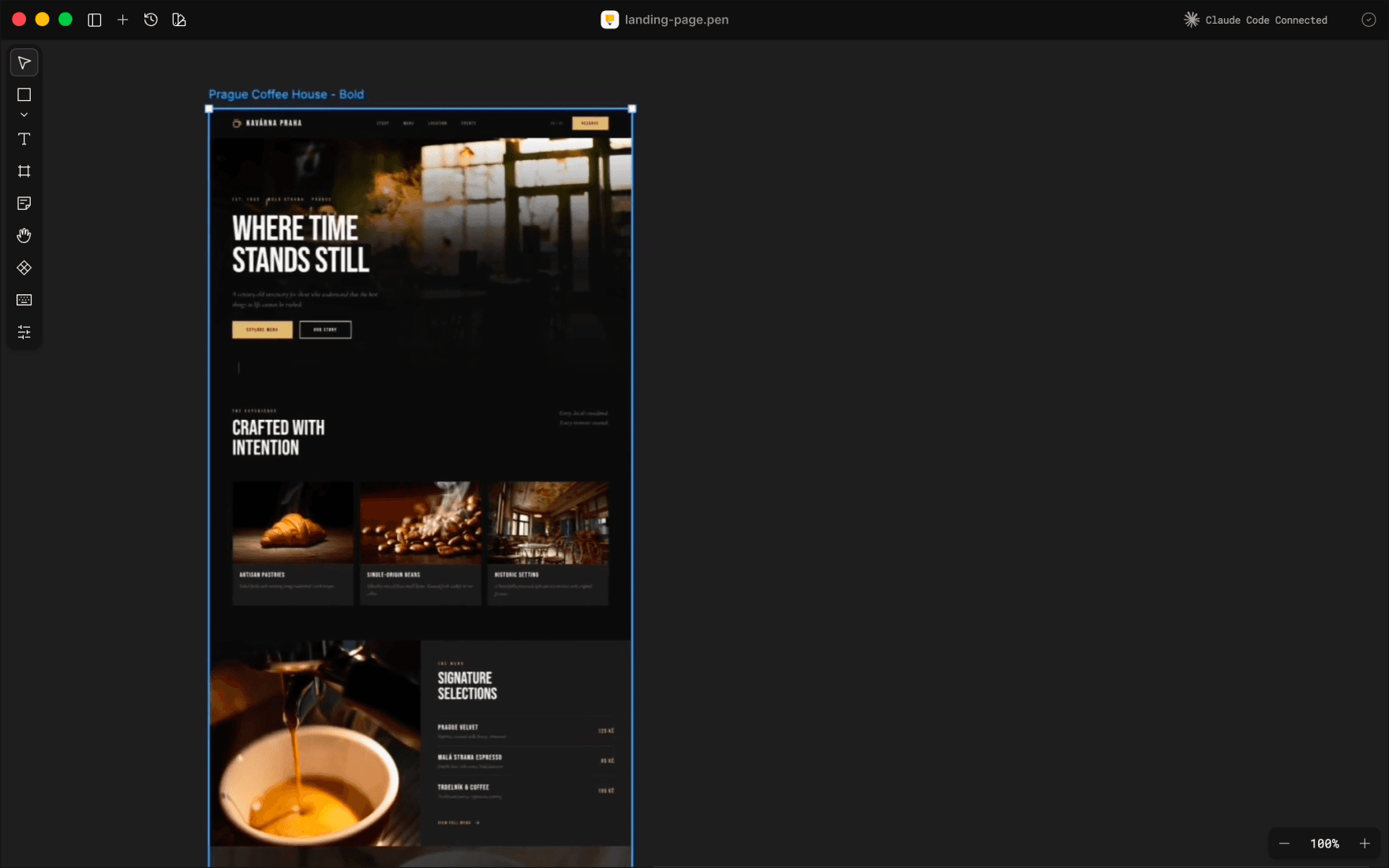
Task: Switch to the Hand pan tool
Action: tap(24, 235)
